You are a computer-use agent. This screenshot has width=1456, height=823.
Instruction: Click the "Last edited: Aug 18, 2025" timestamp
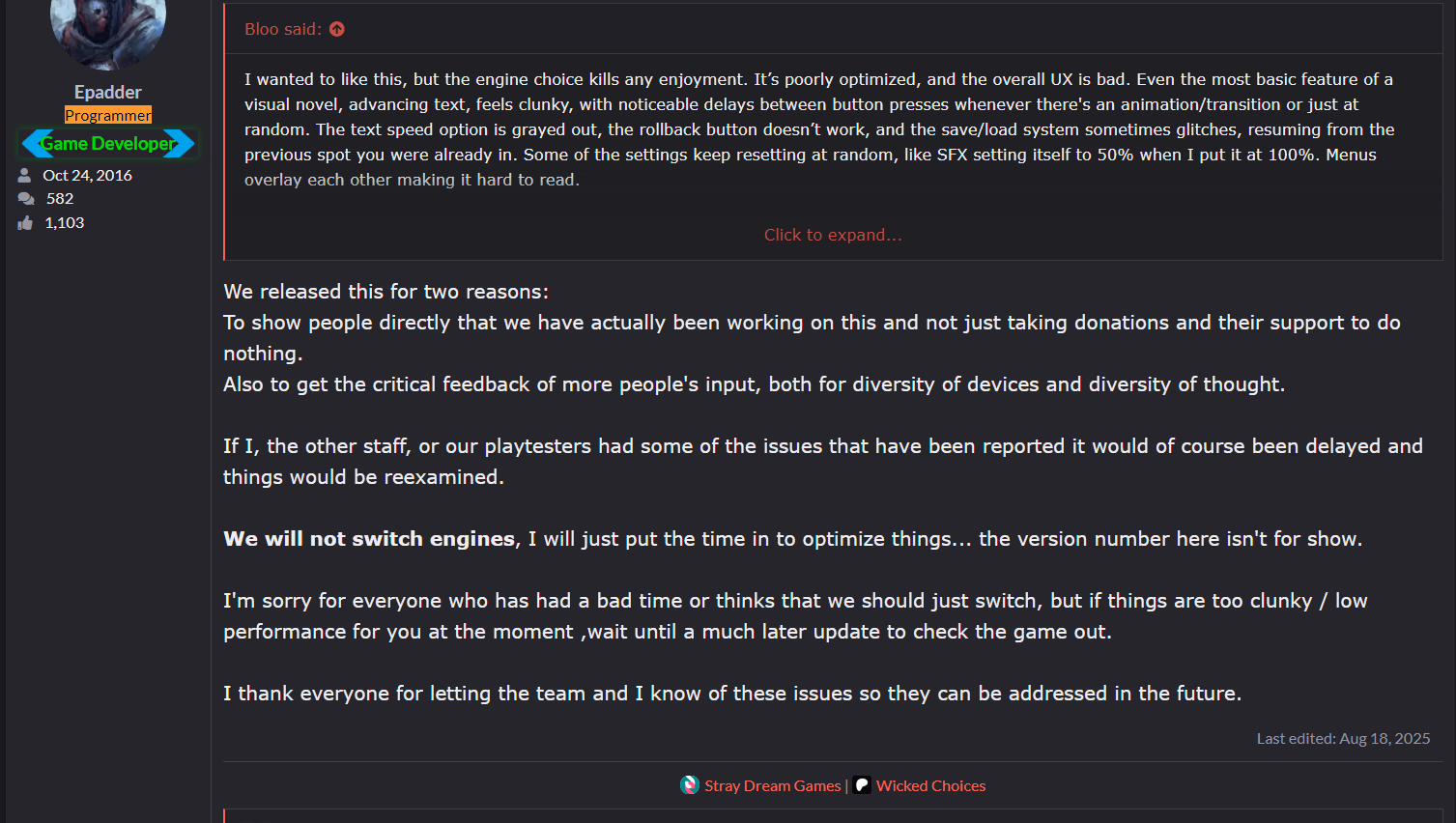[1343, 738]
